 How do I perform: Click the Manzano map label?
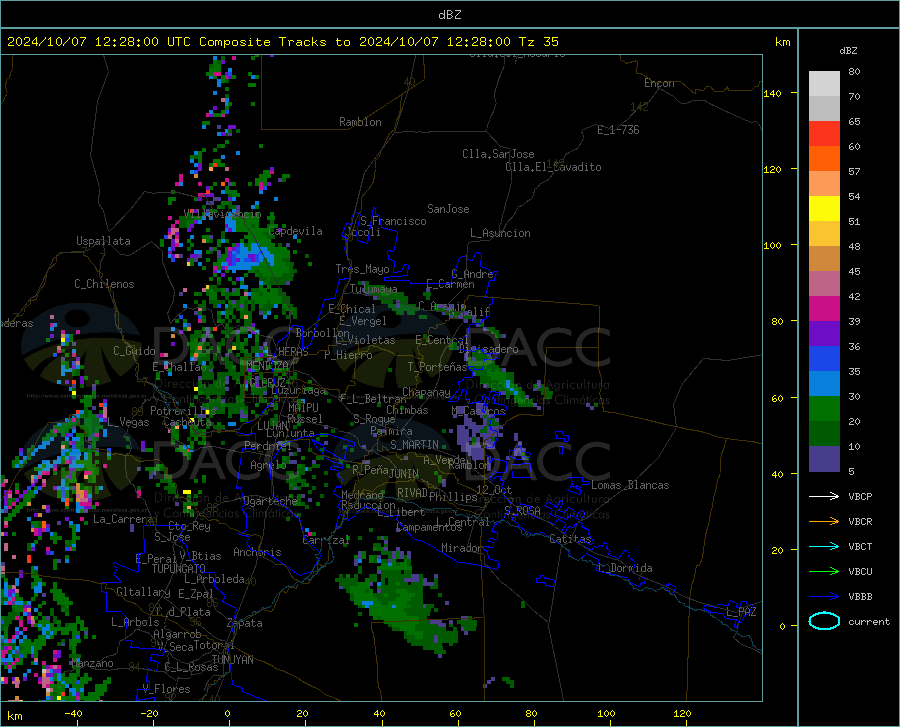point(92,663)
